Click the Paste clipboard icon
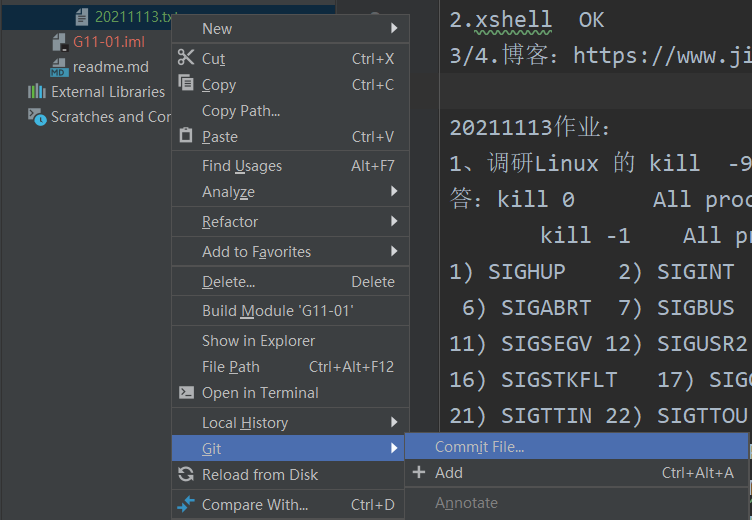752x520 pixels. click(186, 135)
